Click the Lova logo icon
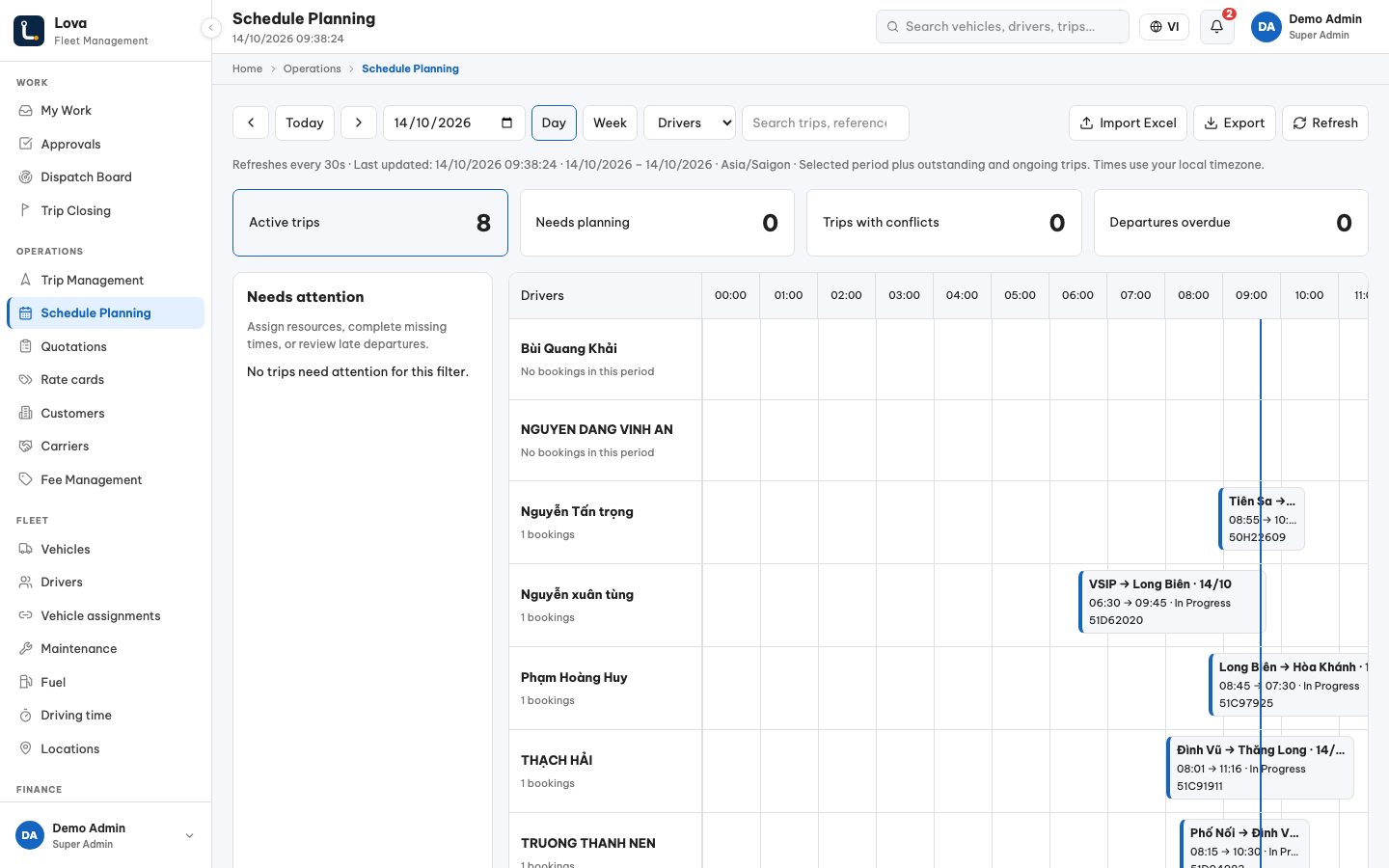This screenshot has height=868, width=1389. [x=29, y=30]
